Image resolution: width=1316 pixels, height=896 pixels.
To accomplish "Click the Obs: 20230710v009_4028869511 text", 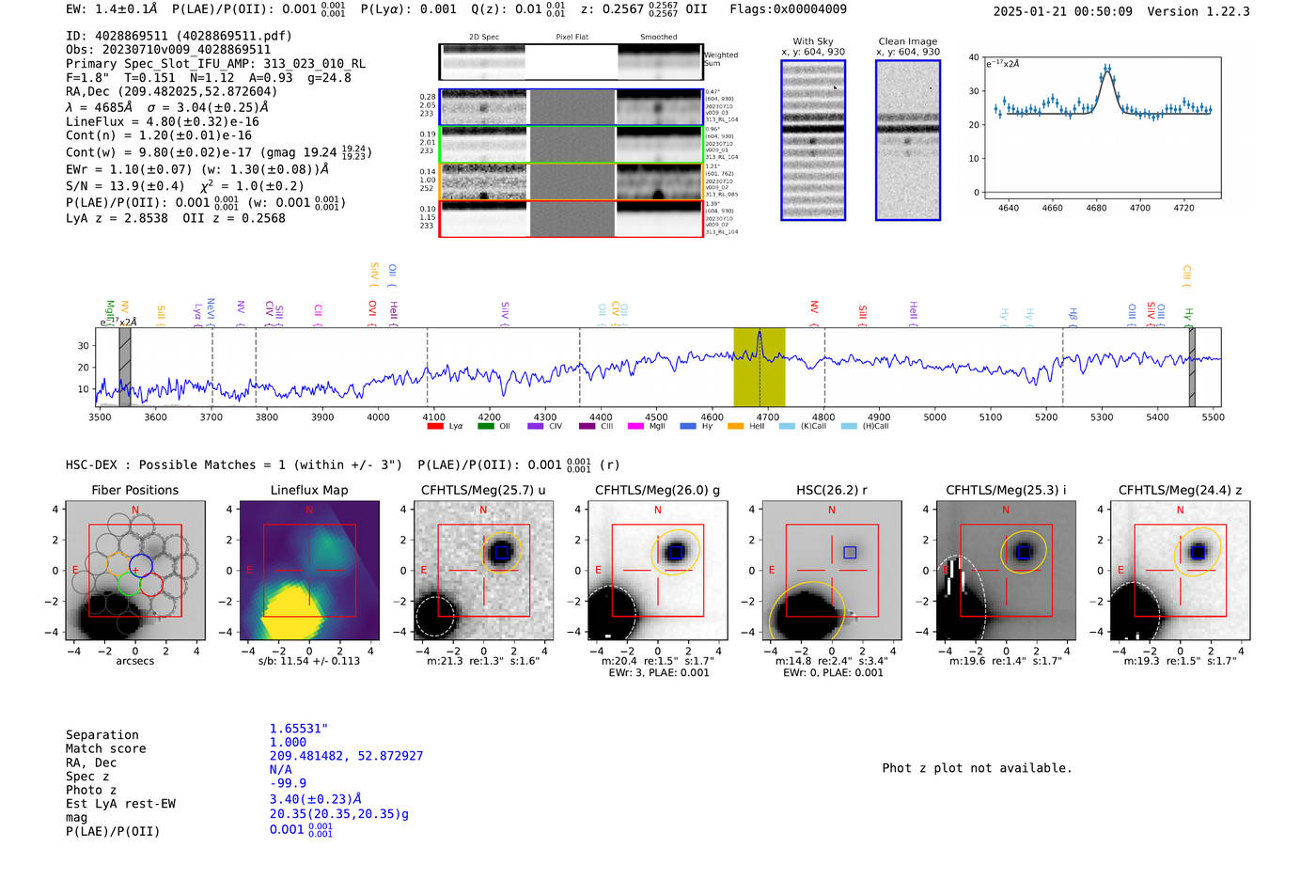I will pyautogui.click(x=168, y=50).
